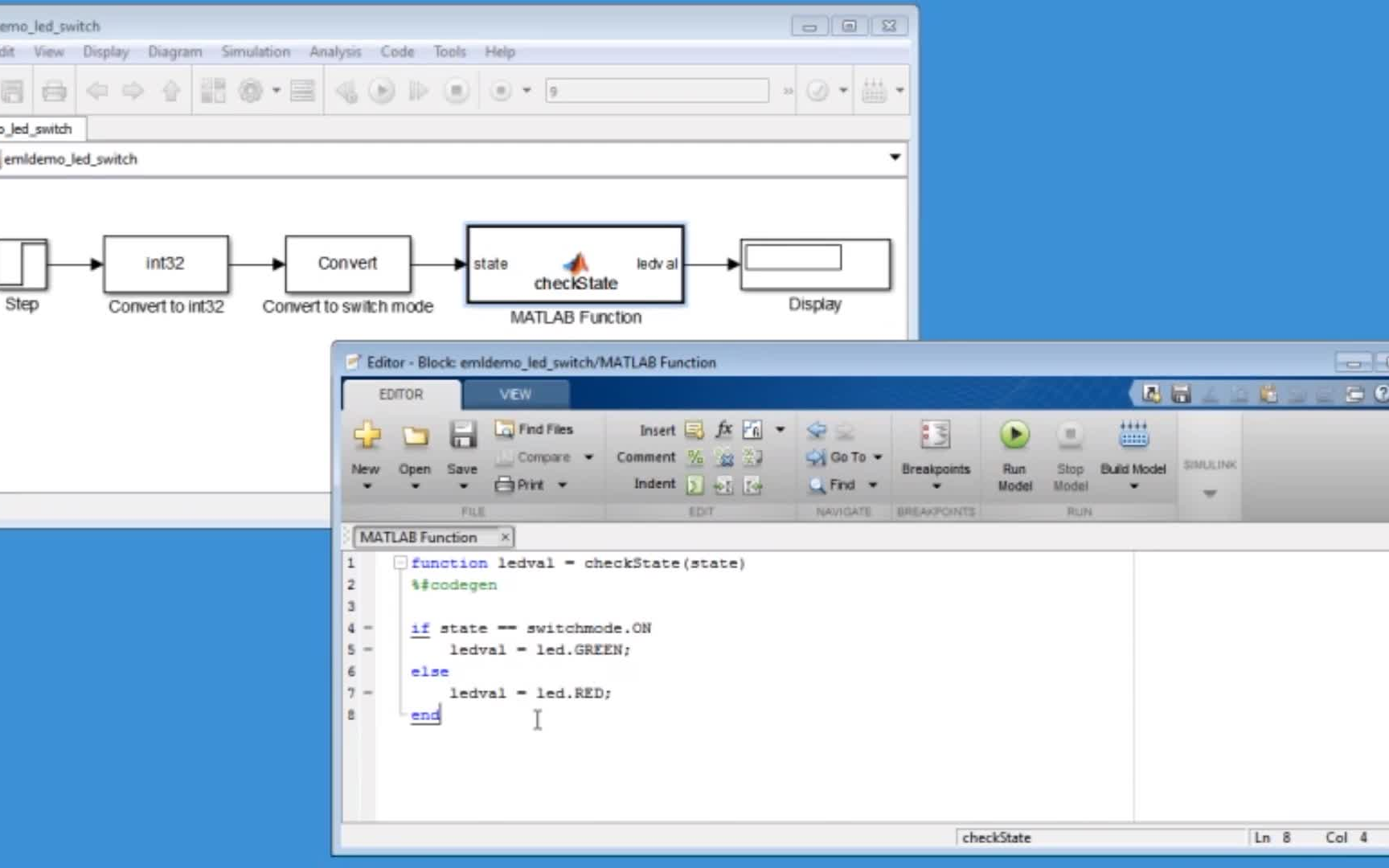Screen dimensions: 1389x868
Task: Click the Decrease Indent icon
Action: pos(753,485)
